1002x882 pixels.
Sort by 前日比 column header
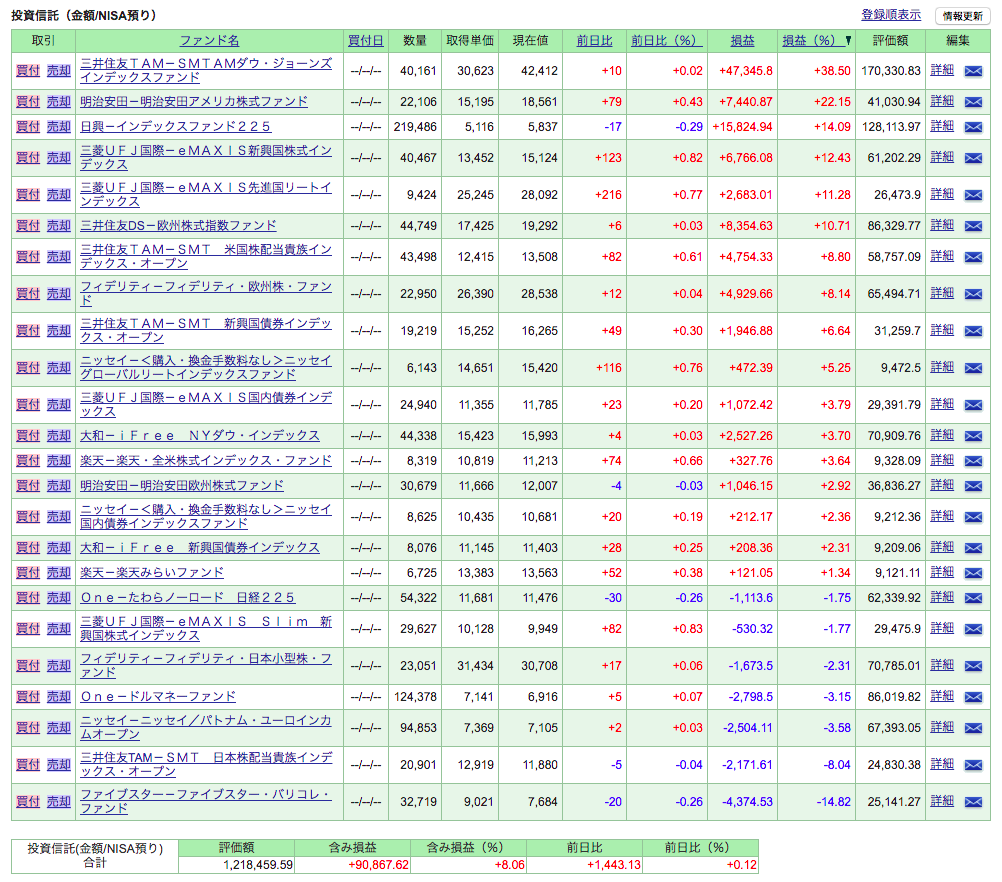pyautogui.click(x=594, y=41)
